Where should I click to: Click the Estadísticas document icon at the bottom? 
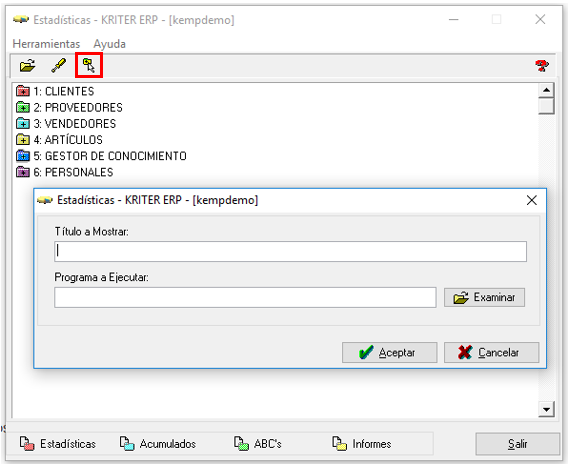pos(27,443)
